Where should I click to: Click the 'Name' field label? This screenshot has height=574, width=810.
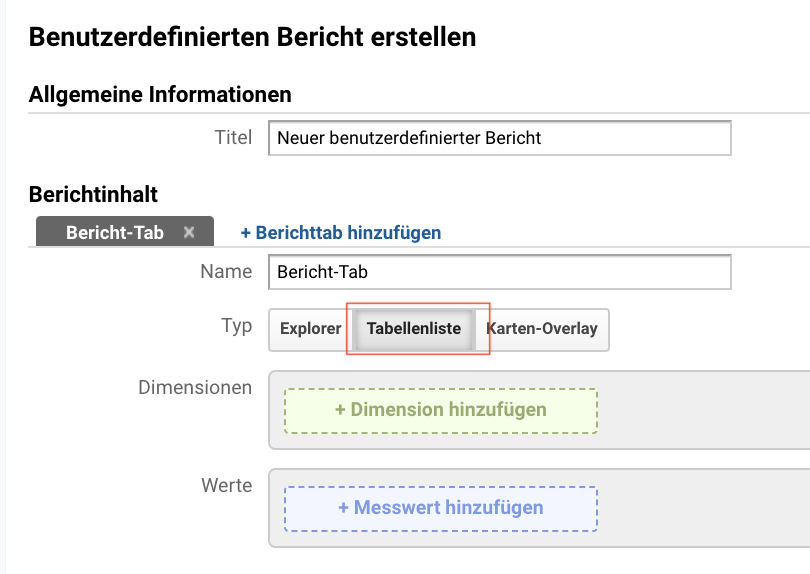tap(226, 271)
